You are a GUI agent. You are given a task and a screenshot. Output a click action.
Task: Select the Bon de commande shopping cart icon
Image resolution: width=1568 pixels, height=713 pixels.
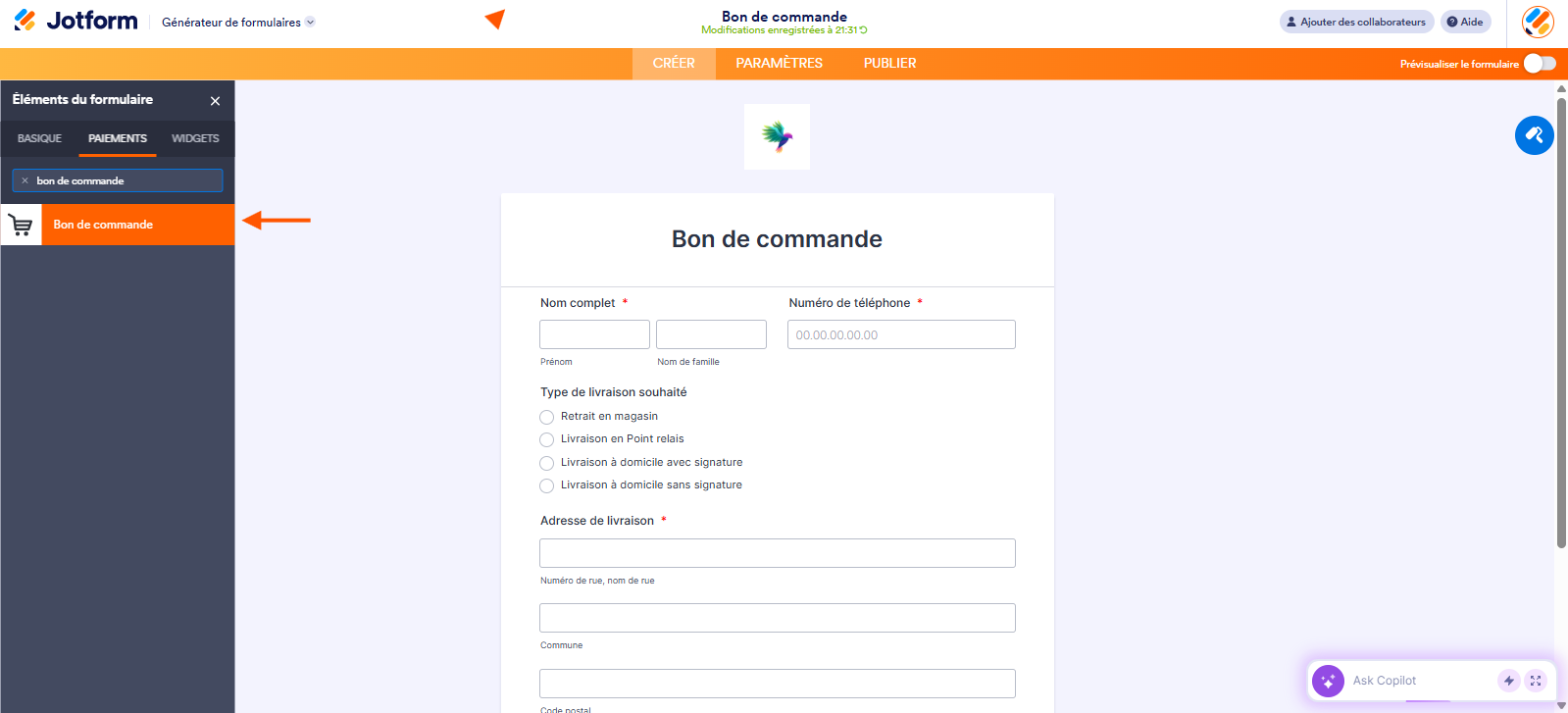coord(22,225)
